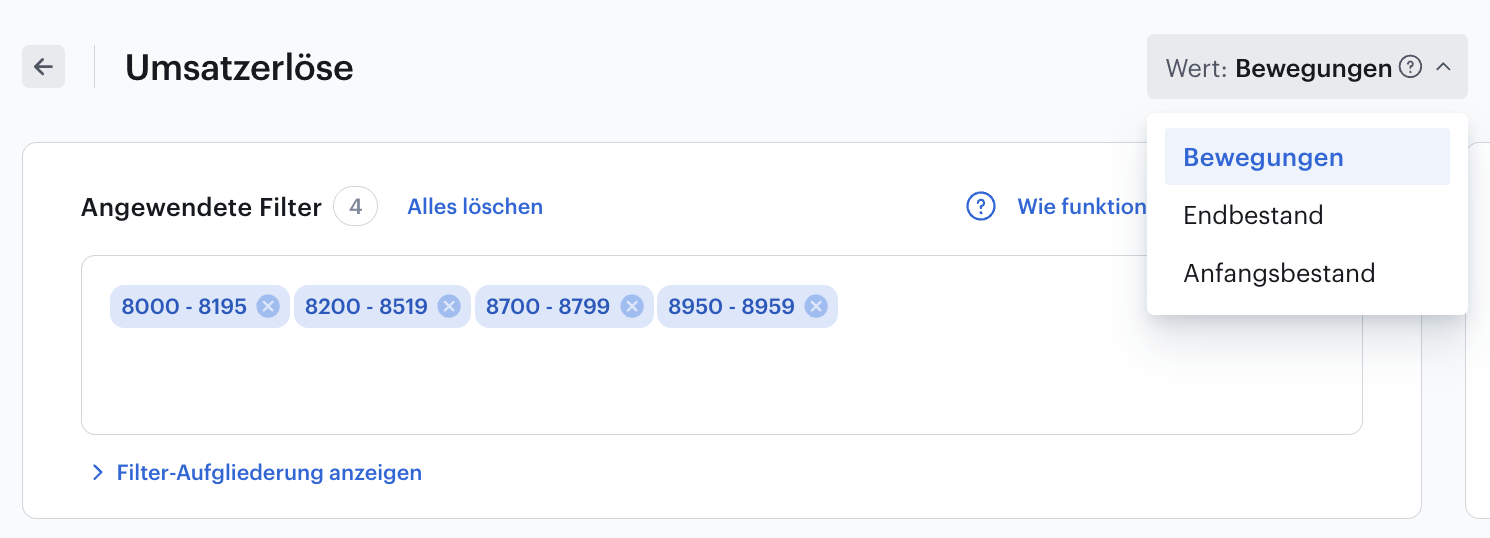Click the 8000 - 8195 filter chip label
The width and height of the screenshot is (1490, 538).
[x=184, y=306]
